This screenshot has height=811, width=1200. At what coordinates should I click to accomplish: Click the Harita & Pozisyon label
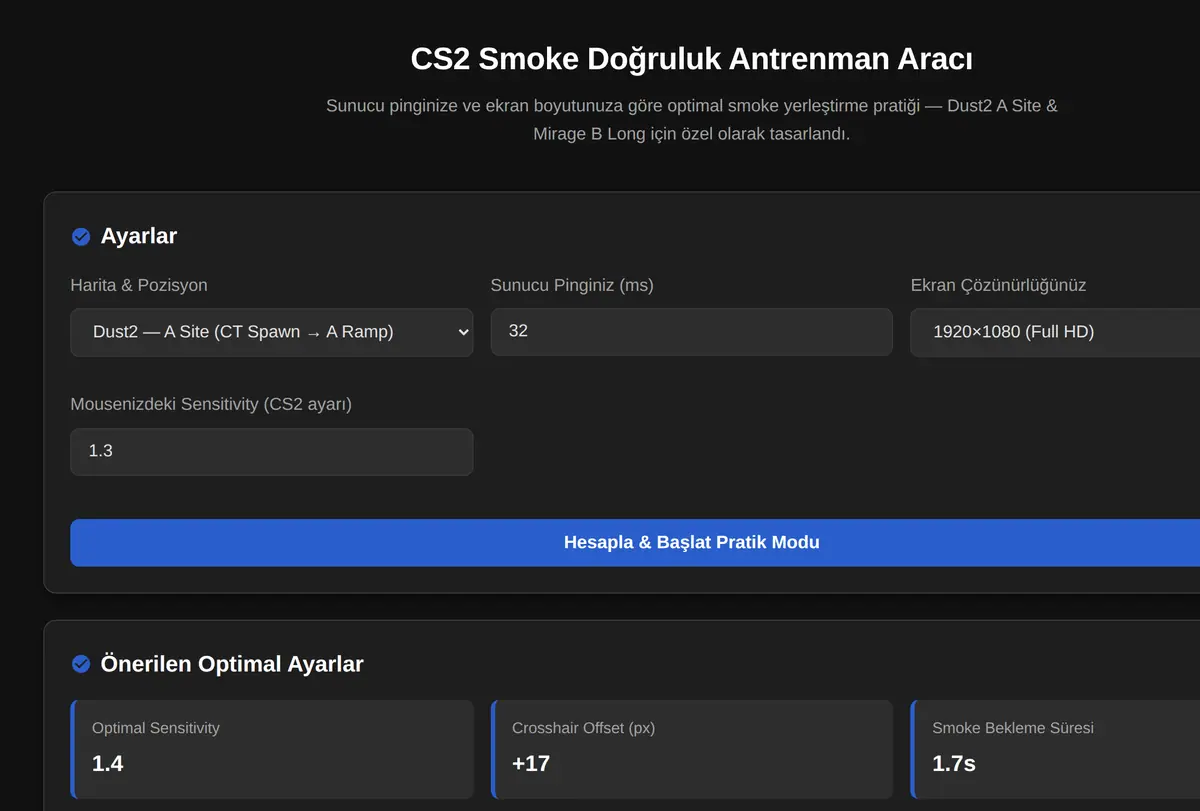pyautogui.click(x=139, y=285)
